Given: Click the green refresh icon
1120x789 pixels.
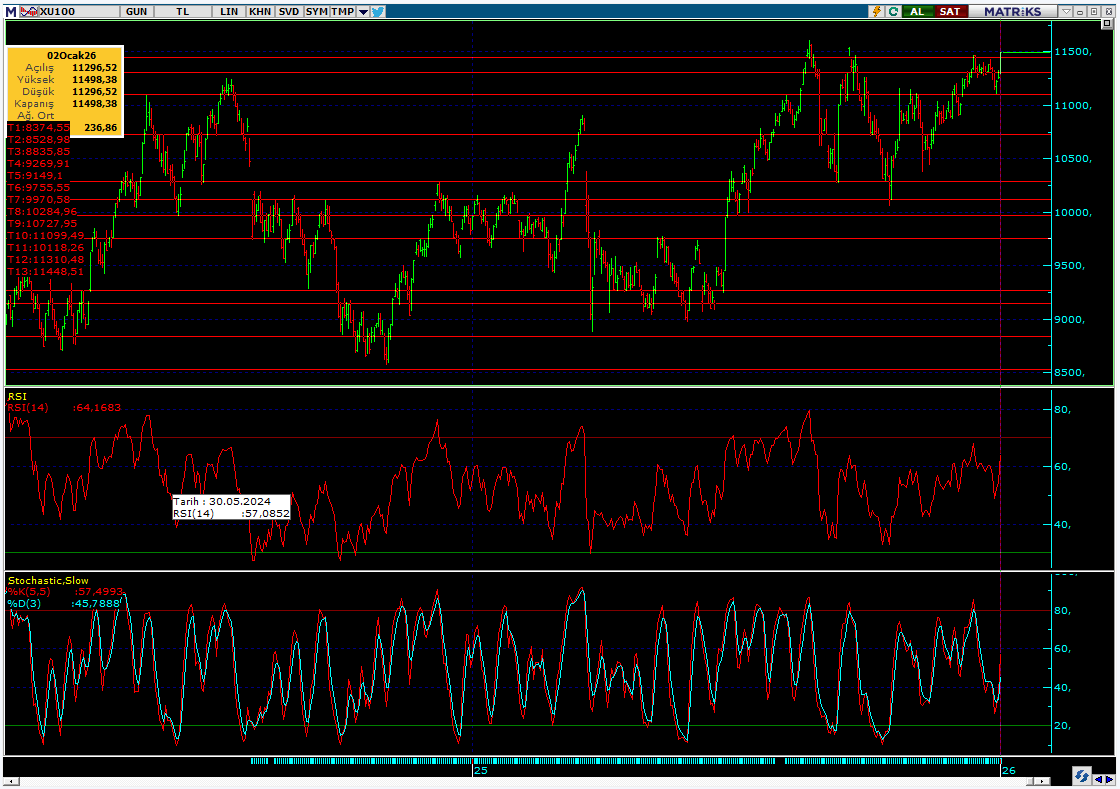Looking at the screenshot, I should coord(894,11).
